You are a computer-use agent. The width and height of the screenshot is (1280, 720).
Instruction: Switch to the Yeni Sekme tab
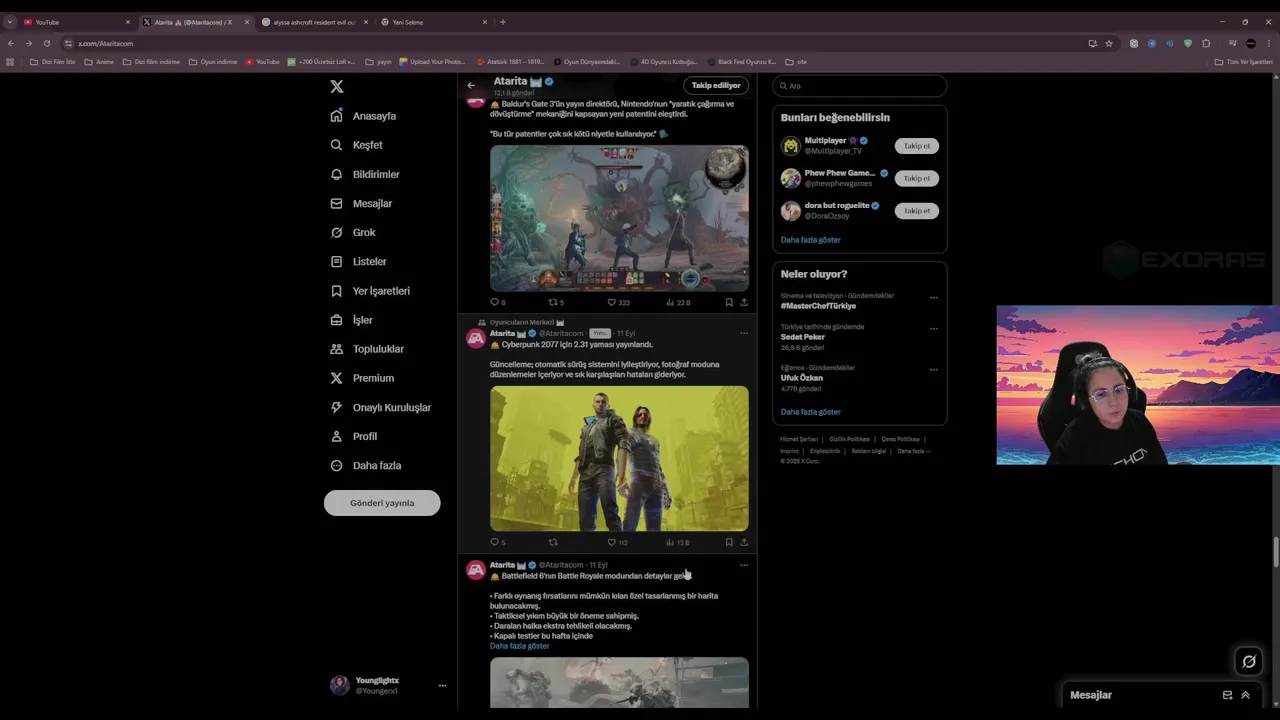pos(434,22)
